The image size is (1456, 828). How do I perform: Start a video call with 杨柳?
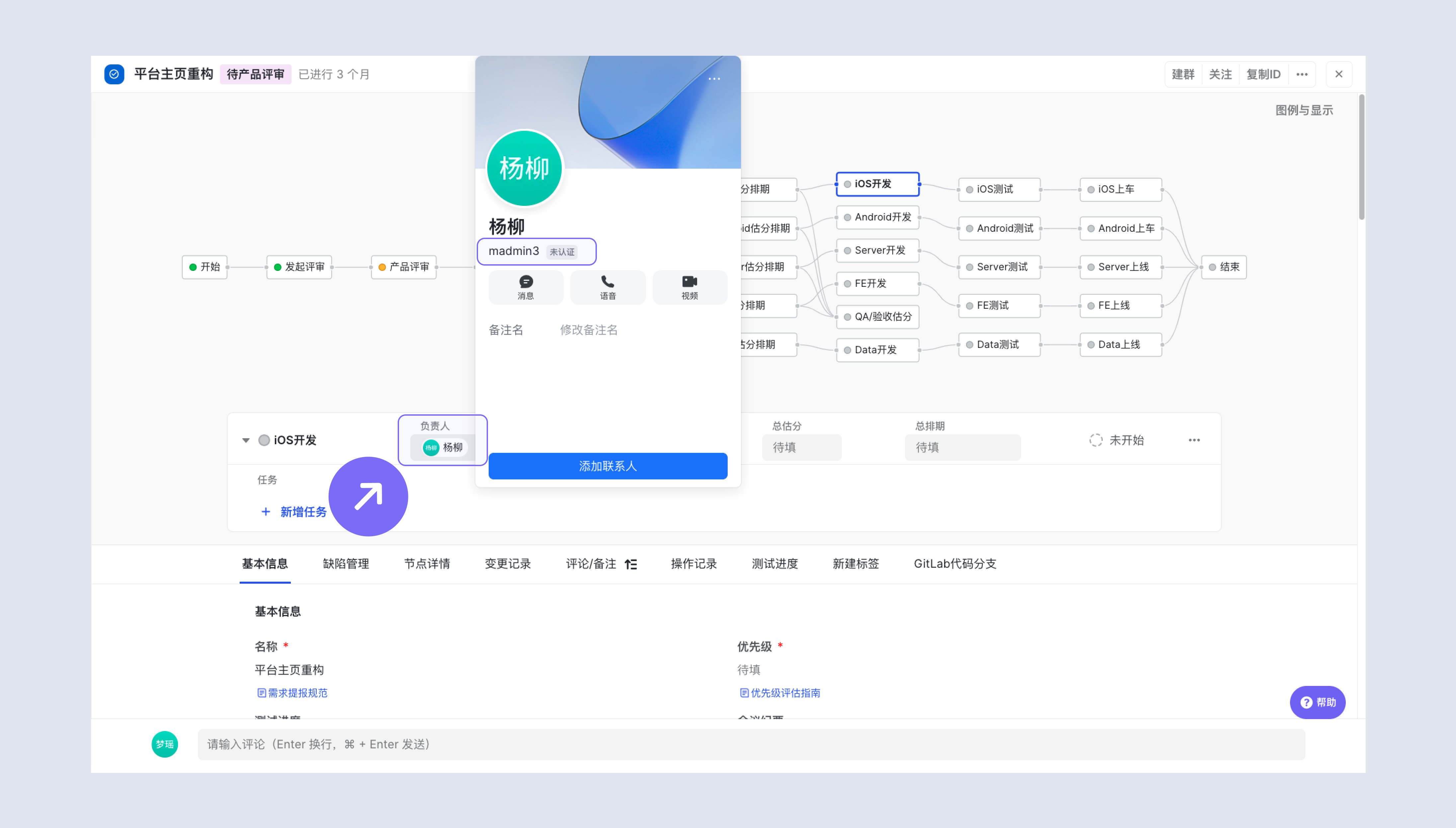[x=689, y=287]
